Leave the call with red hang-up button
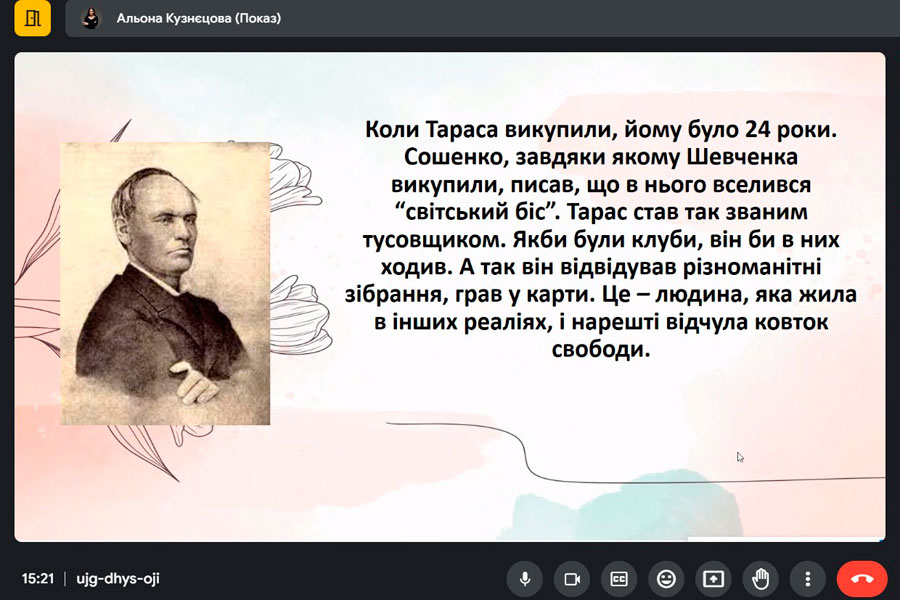The image size is (900, 600). pos(862,579)
